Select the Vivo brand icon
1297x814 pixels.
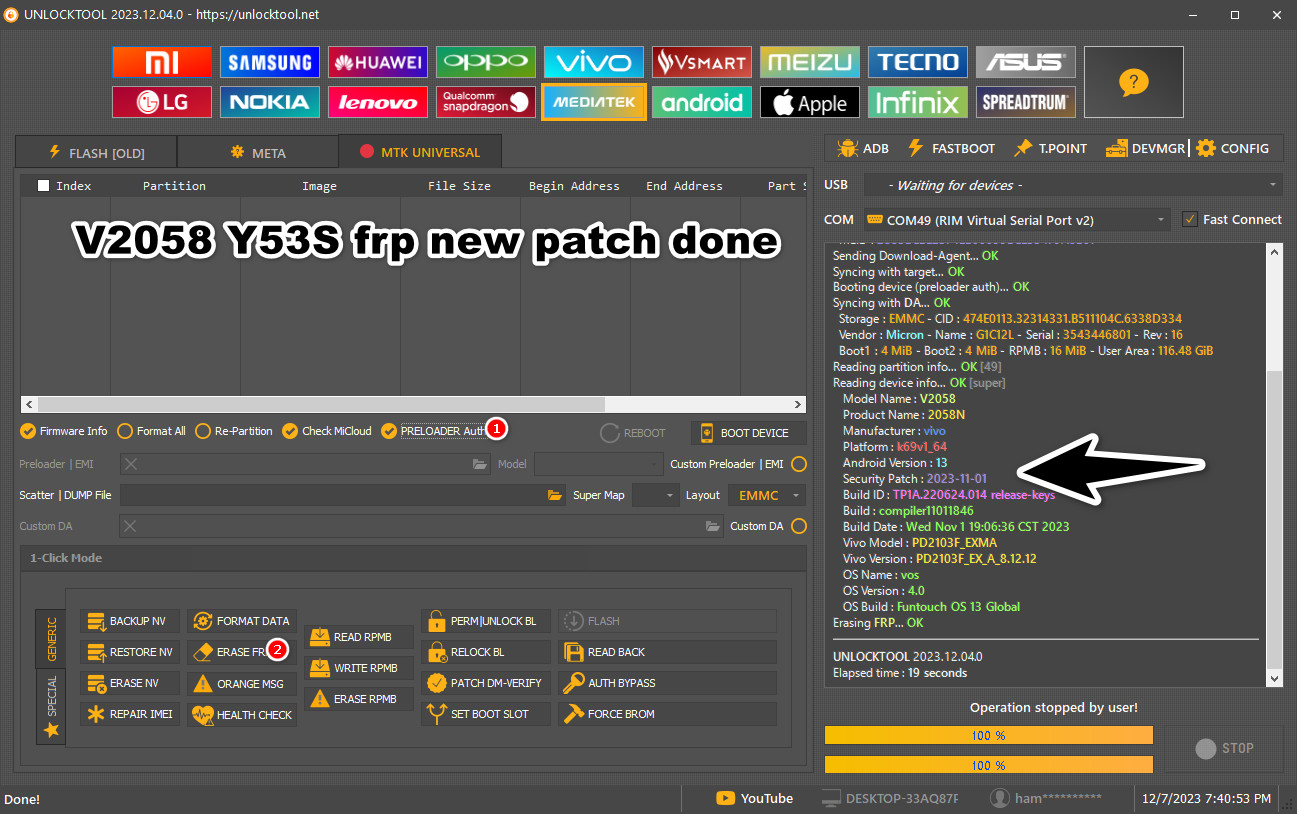coord(594,62)
